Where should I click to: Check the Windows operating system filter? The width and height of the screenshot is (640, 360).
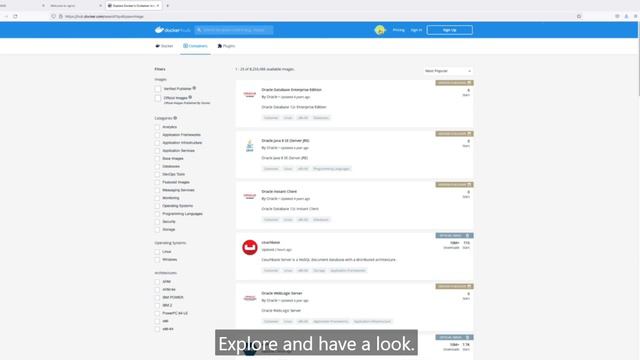pyautogui.click(x=158, y=260)
